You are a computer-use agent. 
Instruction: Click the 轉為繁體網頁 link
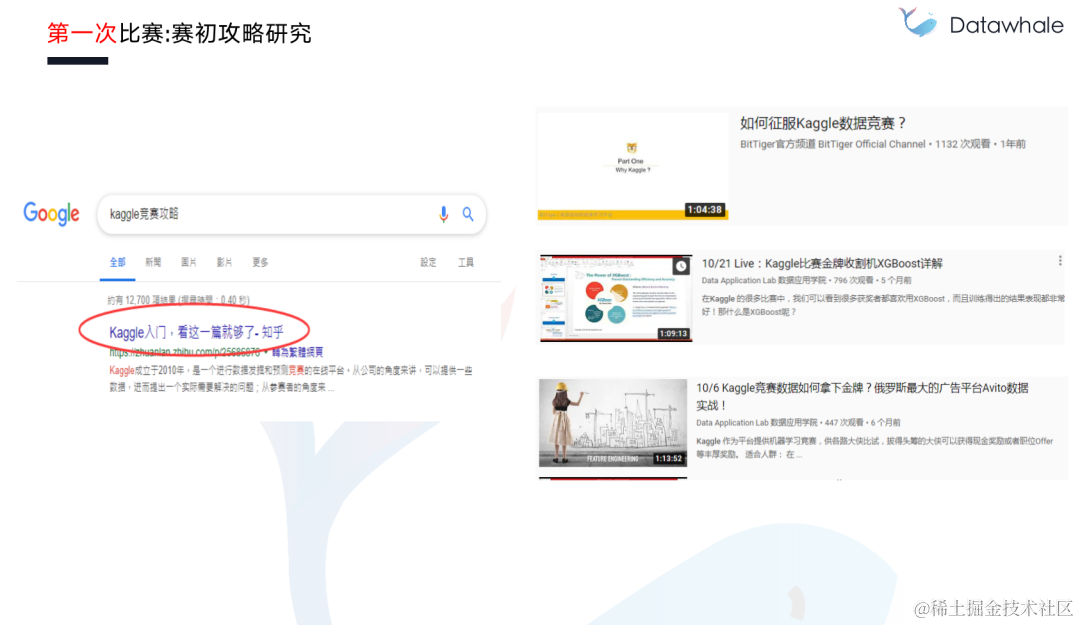coord(298,352)
